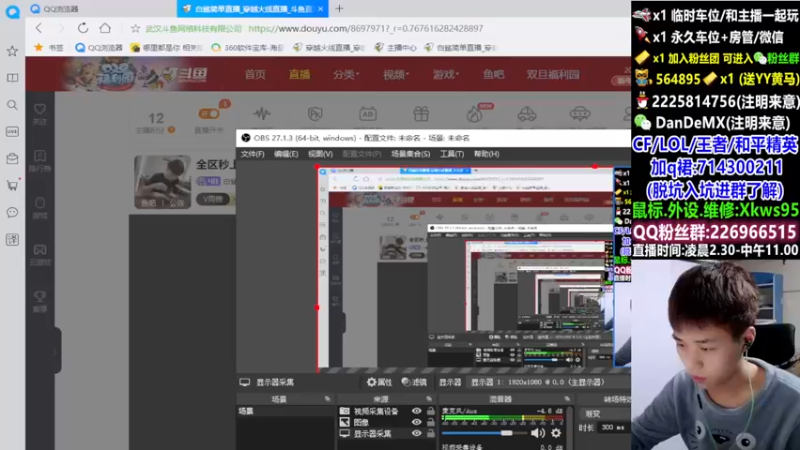Screen dimensions: 800x450
Task: Click the AD icon in streamer toolbar
Action: click(x=368, y=113)
